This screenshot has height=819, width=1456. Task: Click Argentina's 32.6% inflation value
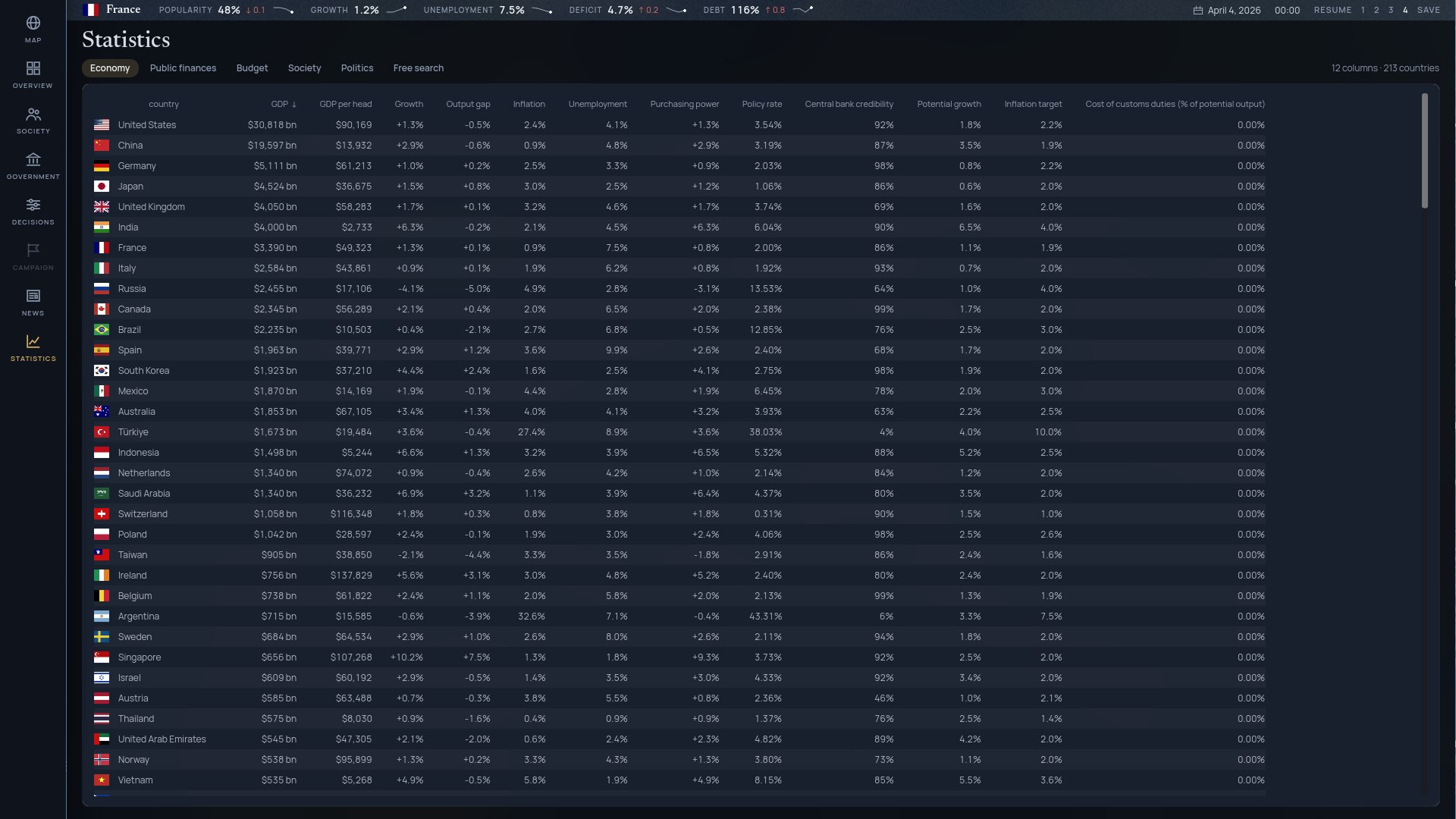pos(532,617)
